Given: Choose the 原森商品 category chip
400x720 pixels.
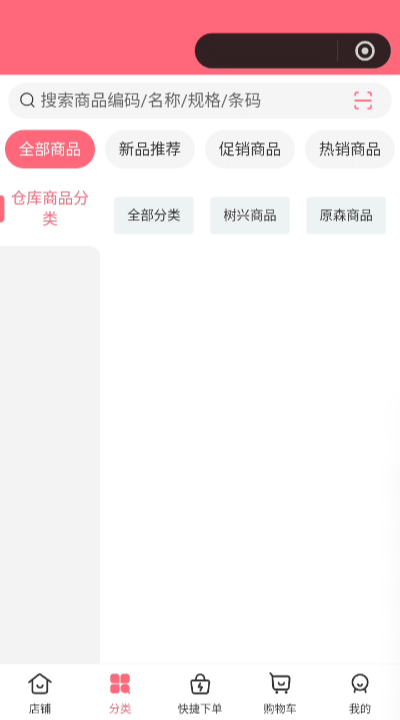Looking at the screenshot, I should [x=346, y=215].
